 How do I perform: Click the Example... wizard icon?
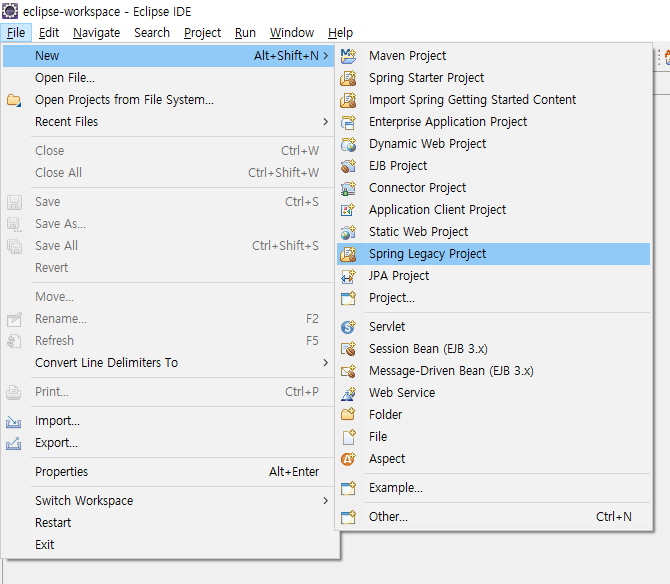[348, 488]
